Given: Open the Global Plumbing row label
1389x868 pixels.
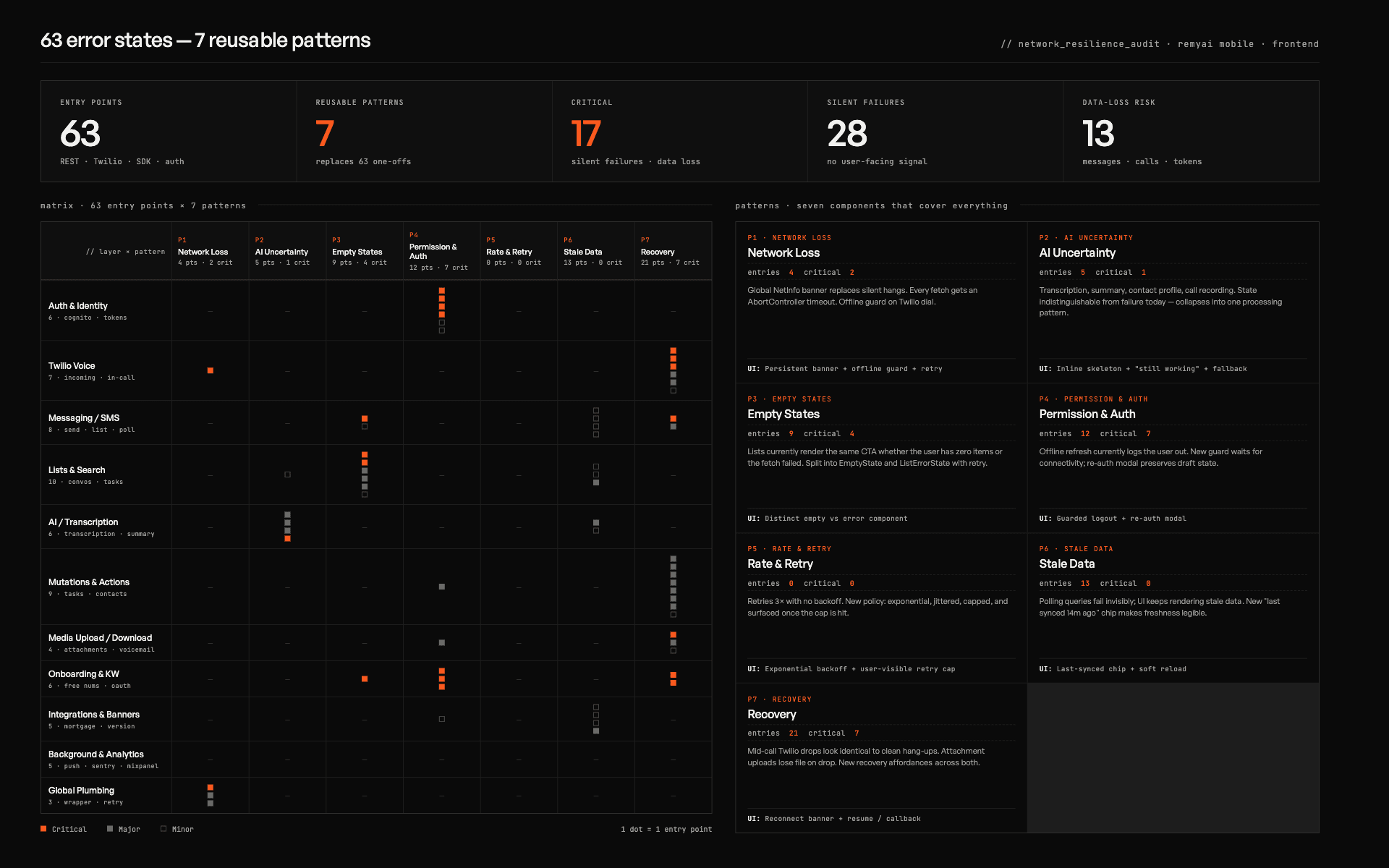Looking at the screenshot, I should pos(81,791).
